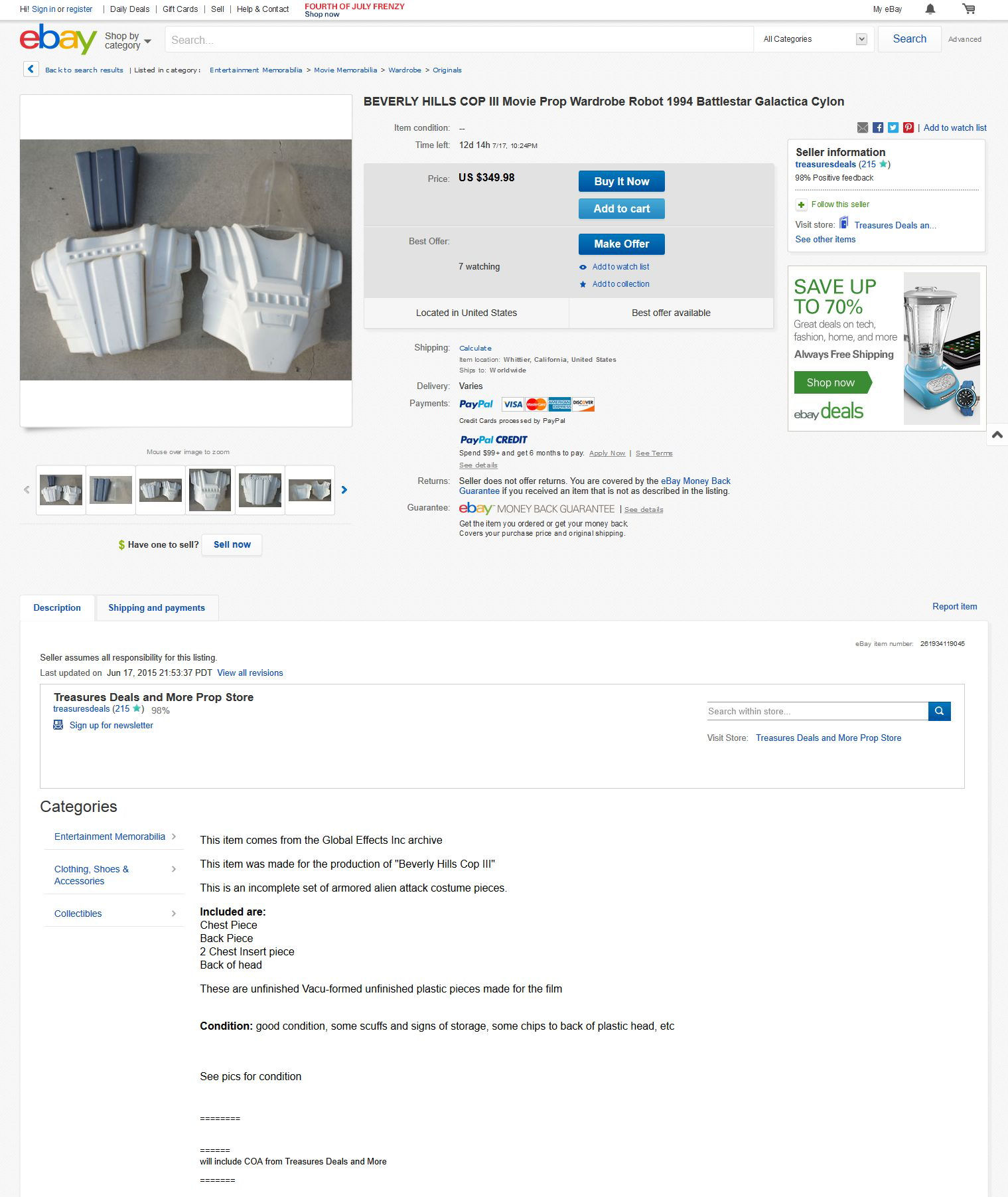Toggle Add to collection star
Screen dimensions: 1008x1197
pos(614,284)
